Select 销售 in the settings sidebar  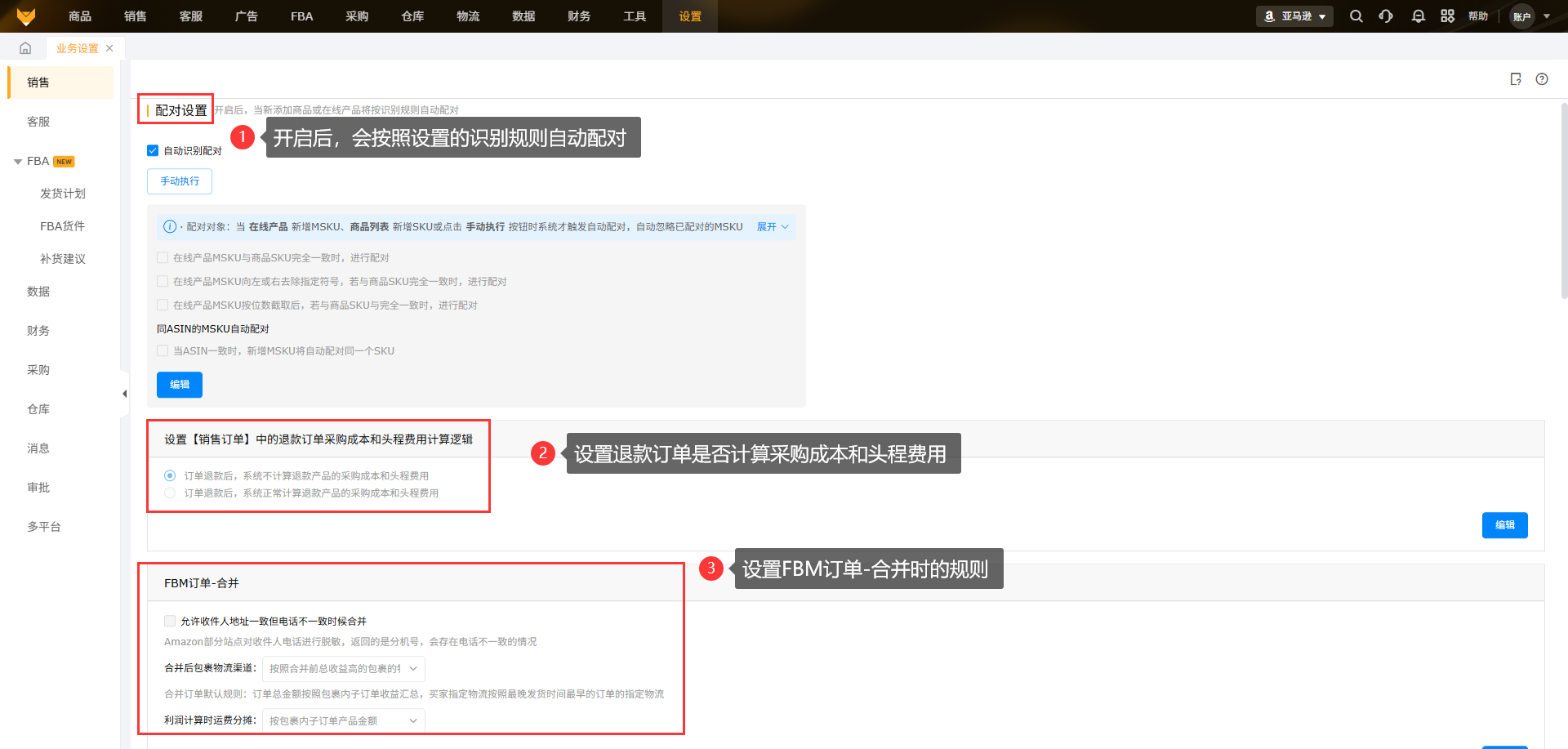tap(61, 82)
